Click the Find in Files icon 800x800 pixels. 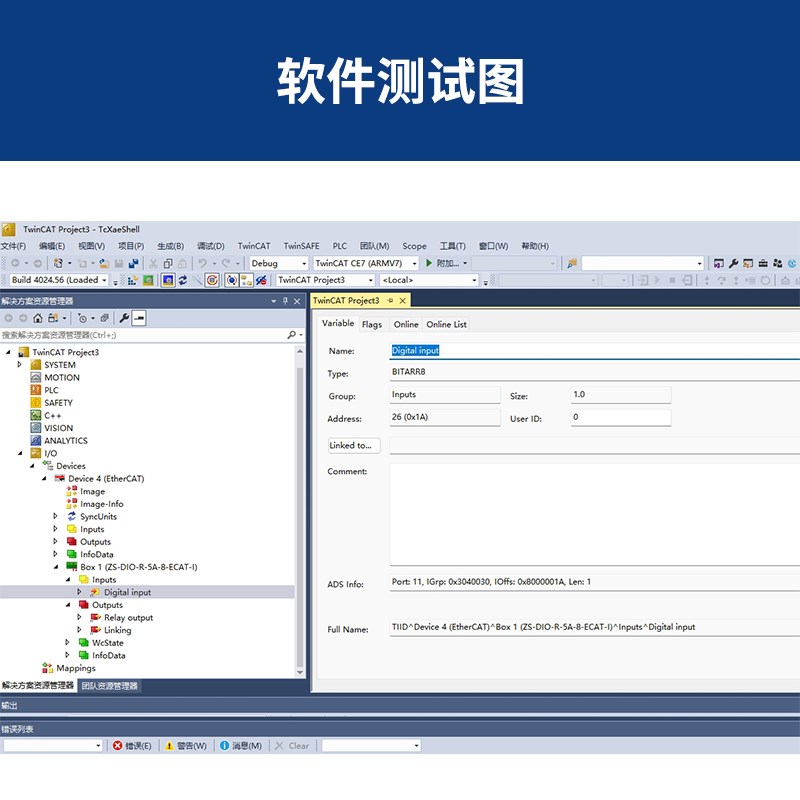click(x=572, y=263)
